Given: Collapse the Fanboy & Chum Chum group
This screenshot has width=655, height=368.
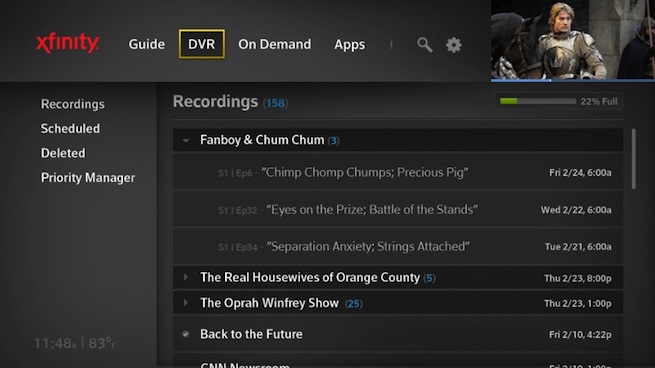Looking at the screenshot, I should click(x=186, y=140).
